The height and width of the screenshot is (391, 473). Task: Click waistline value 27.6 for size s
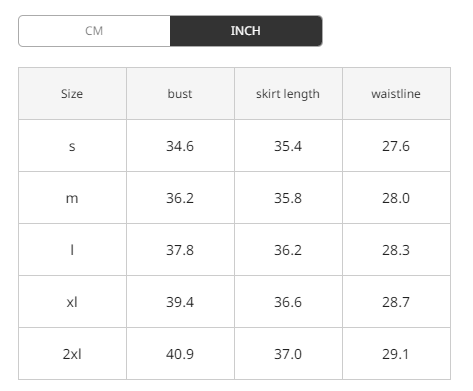(x=396, y=146)
